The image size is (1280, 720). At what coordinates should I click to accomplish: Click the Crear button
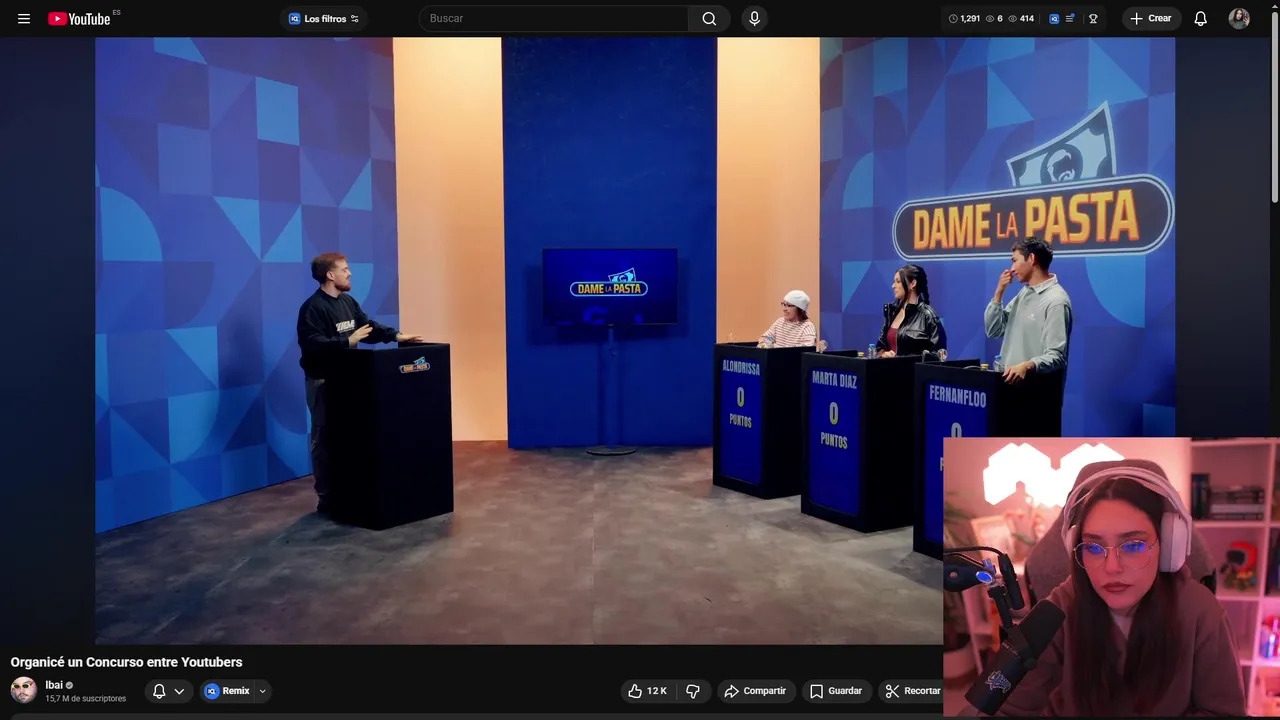click(1151, 18)
